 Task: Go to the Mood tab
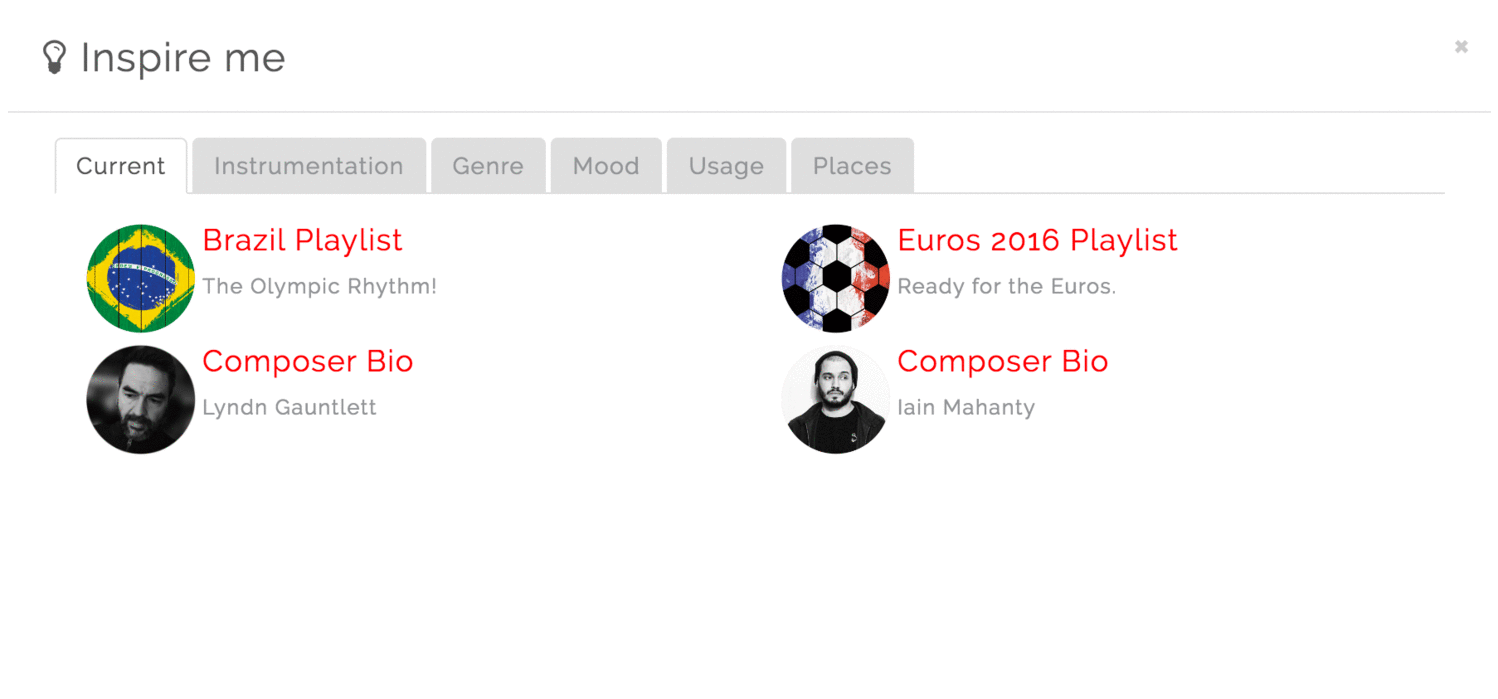tap(606, 166)
